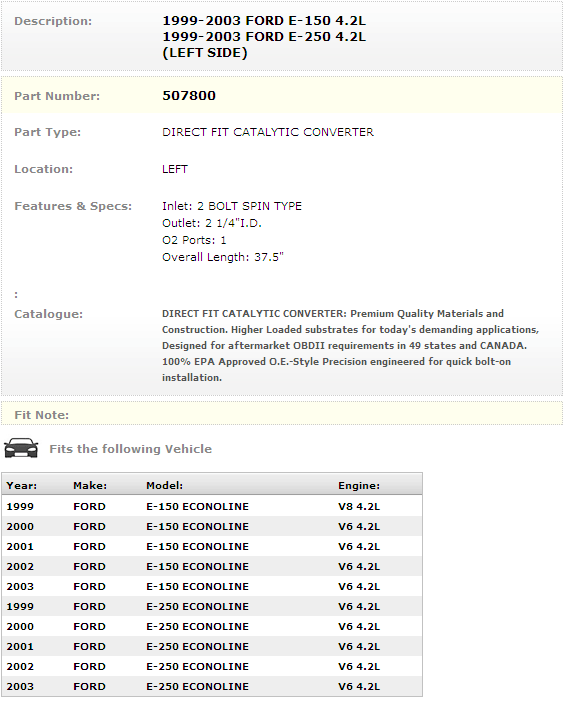570x723 pixels.
Task: Click the catalogue description paragraph
Action: tap(350, 345)
